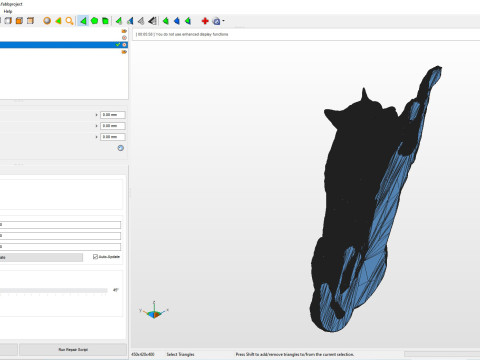Activate the green pentagon surface selection tool

point(94,21)
